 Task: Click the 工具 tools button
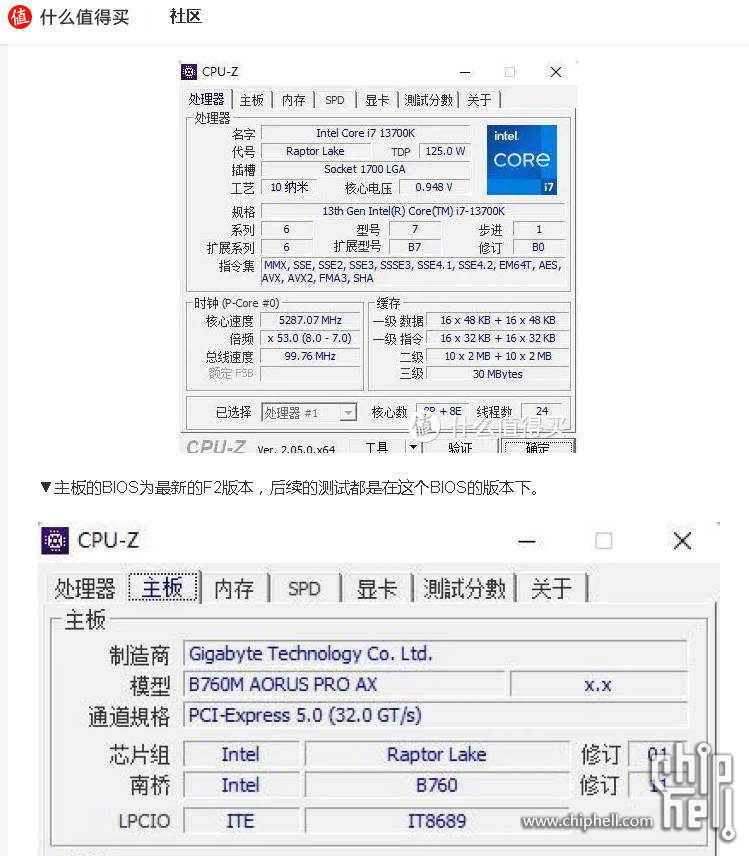coord(377,447)
